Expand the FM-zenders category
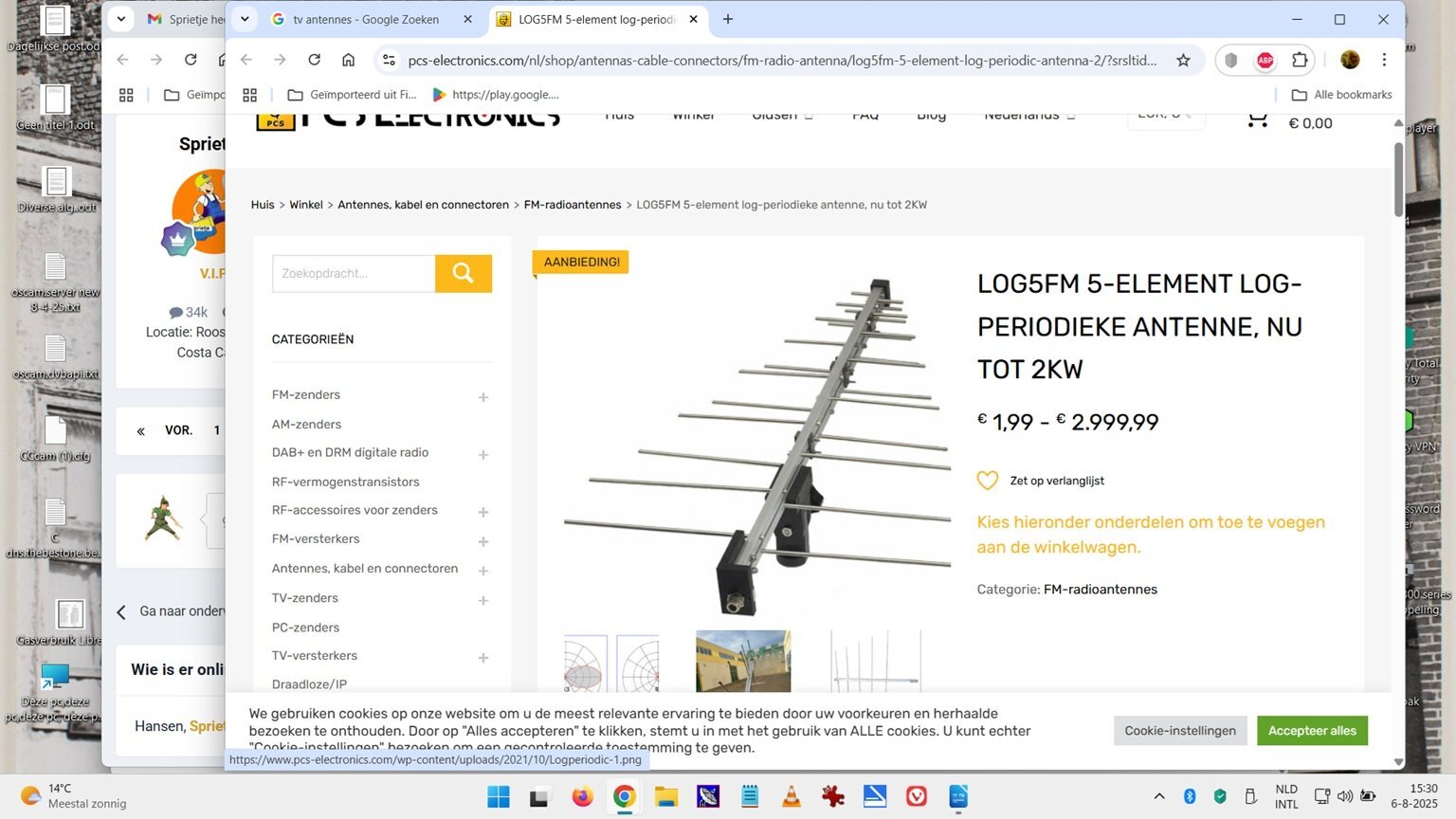 tap(483, 397)
